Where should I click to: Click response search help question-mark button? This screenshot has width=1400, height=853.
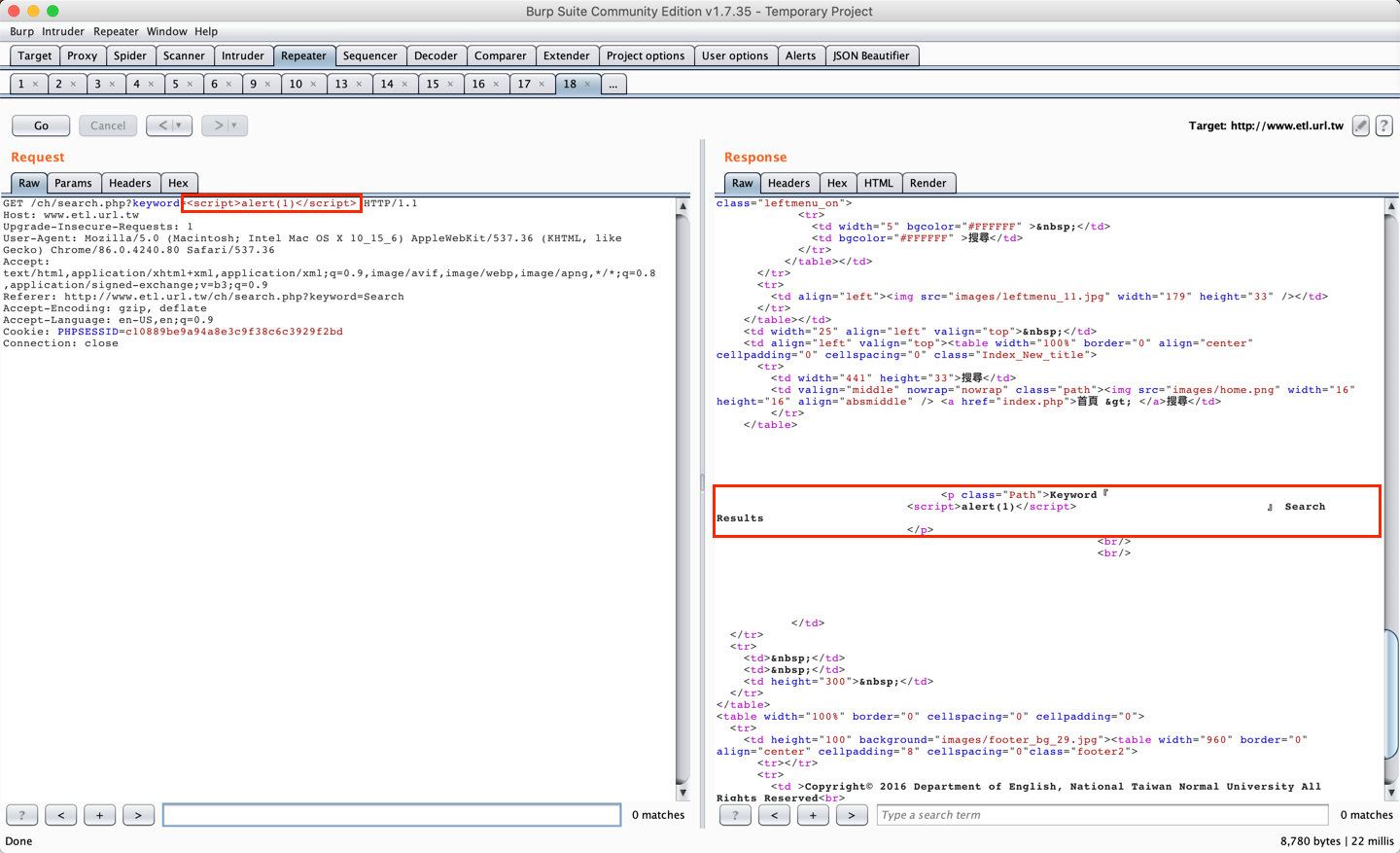point(735,815)
